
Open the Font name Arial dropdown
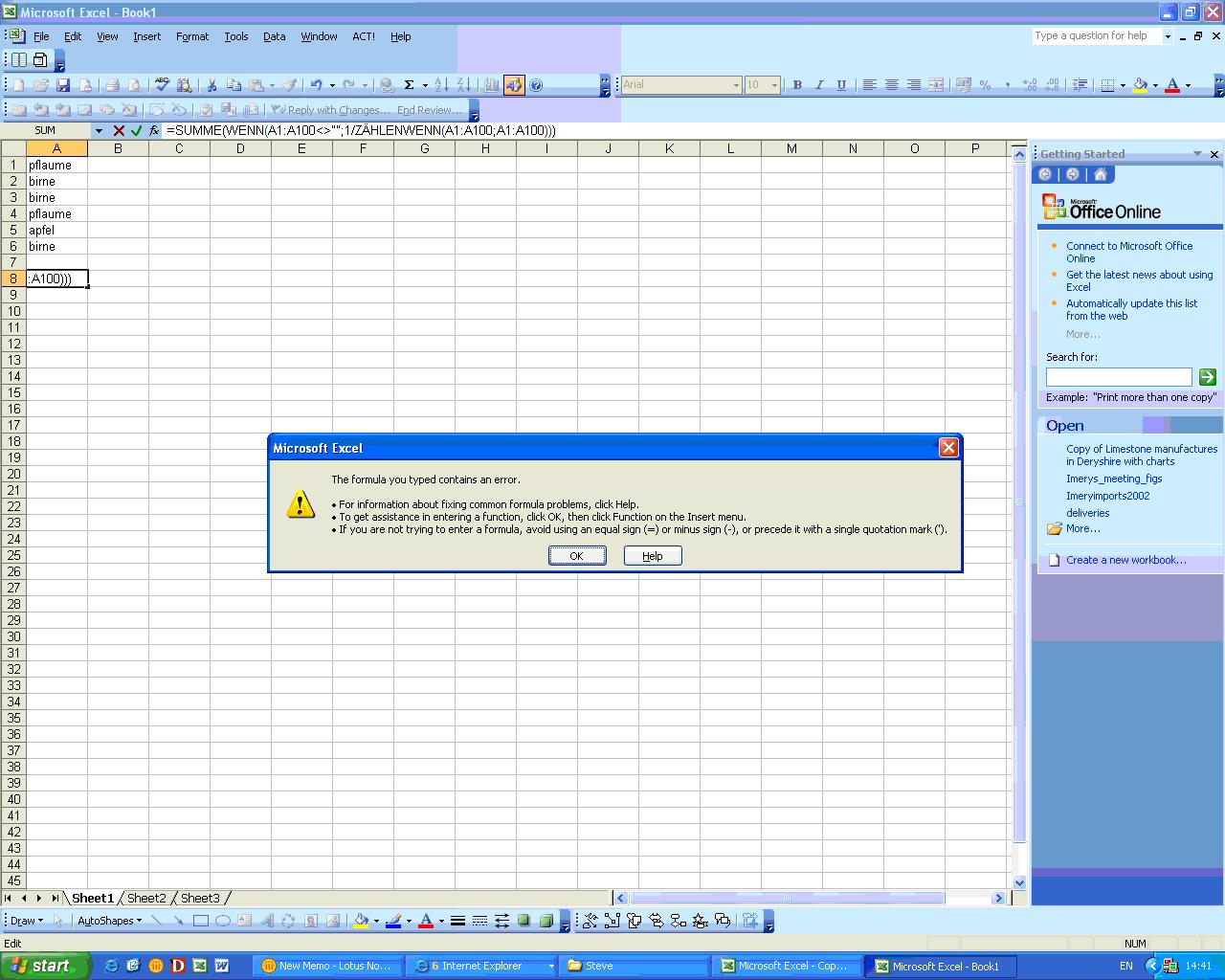pos(736,85)
